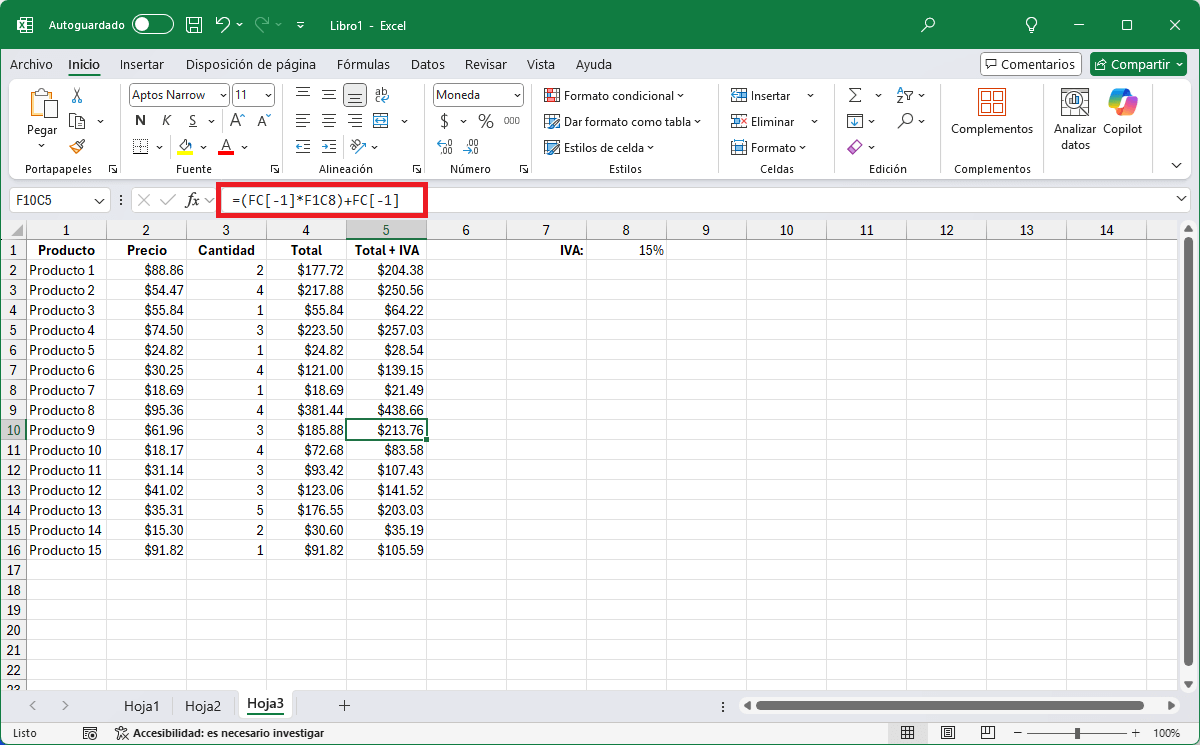Toggle underline S formatting

click(x=191, y=121)
